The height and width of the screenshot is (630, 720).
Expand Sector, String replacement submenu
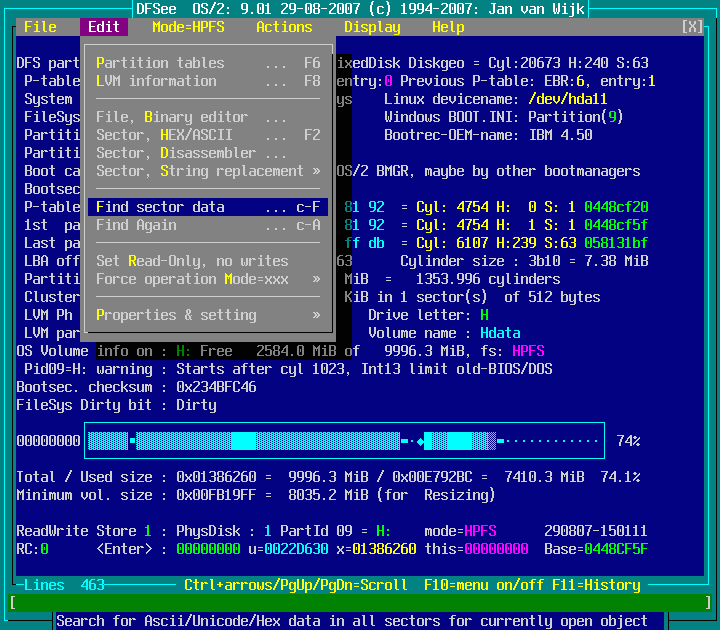click(208, 171)
